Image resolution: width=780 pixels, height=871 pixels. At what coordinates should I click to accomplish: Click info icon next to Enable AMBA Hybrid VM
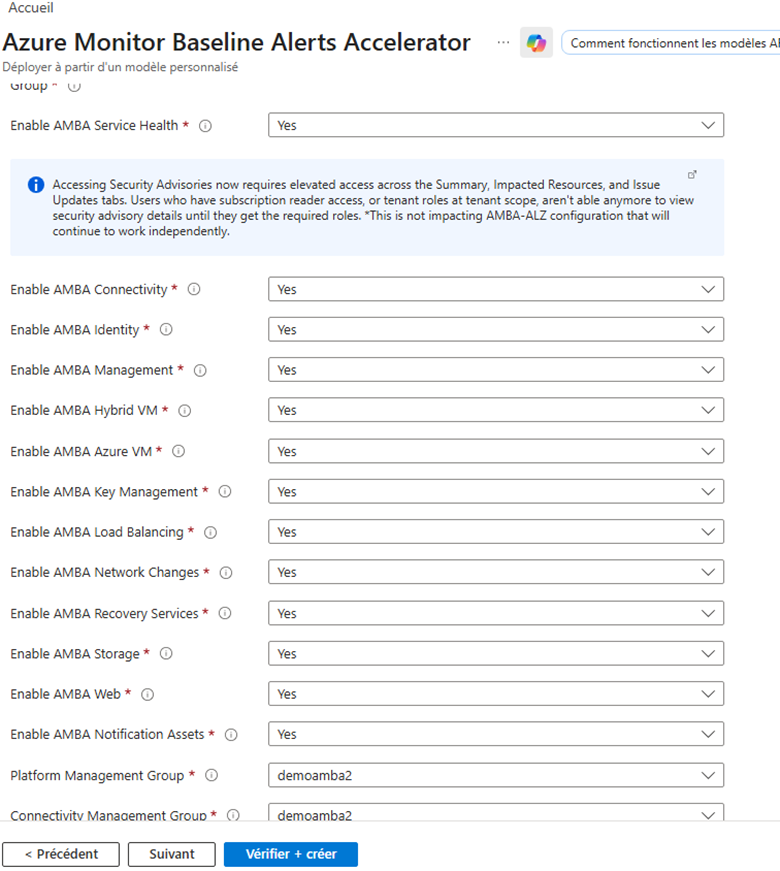[185, 410]
